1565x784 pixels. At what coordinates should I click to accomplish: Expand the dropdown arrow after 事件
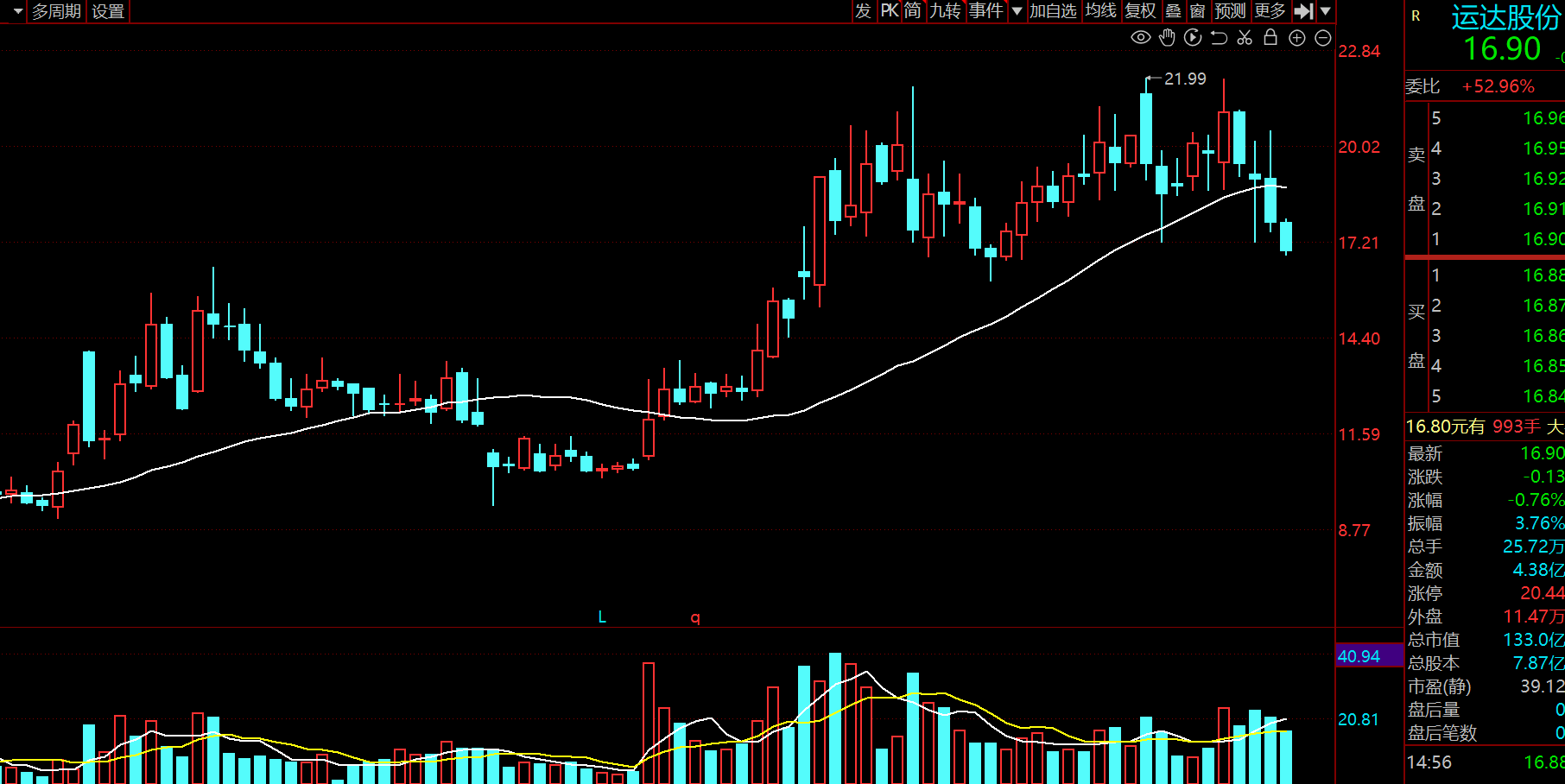point(1017,11)
